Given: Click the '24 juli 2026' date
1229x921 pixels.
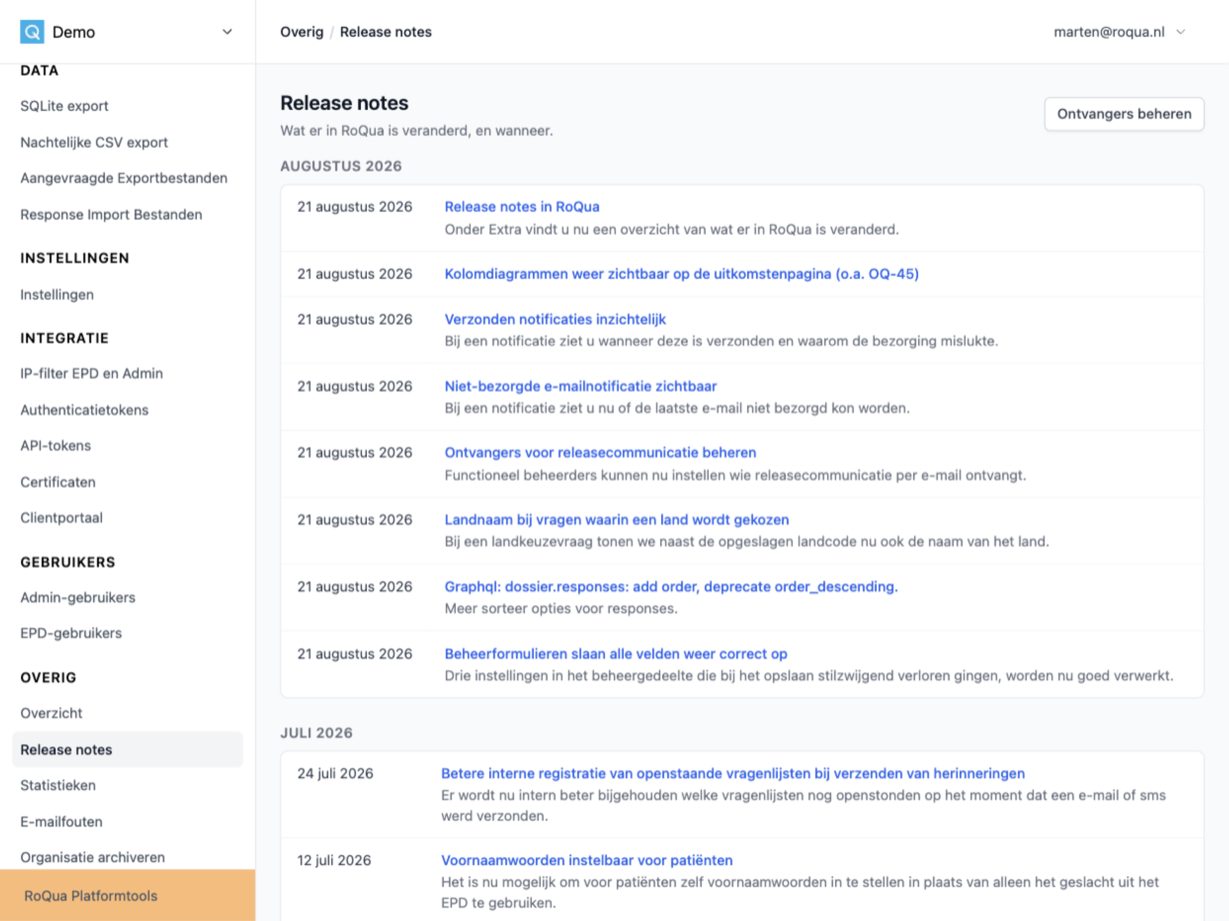Looking at the screenshot, I should (335, 773).
